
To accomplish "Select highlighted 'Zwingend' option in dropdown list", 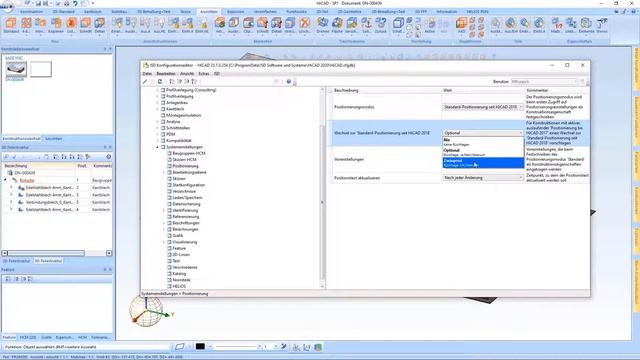I will point(483,163).
